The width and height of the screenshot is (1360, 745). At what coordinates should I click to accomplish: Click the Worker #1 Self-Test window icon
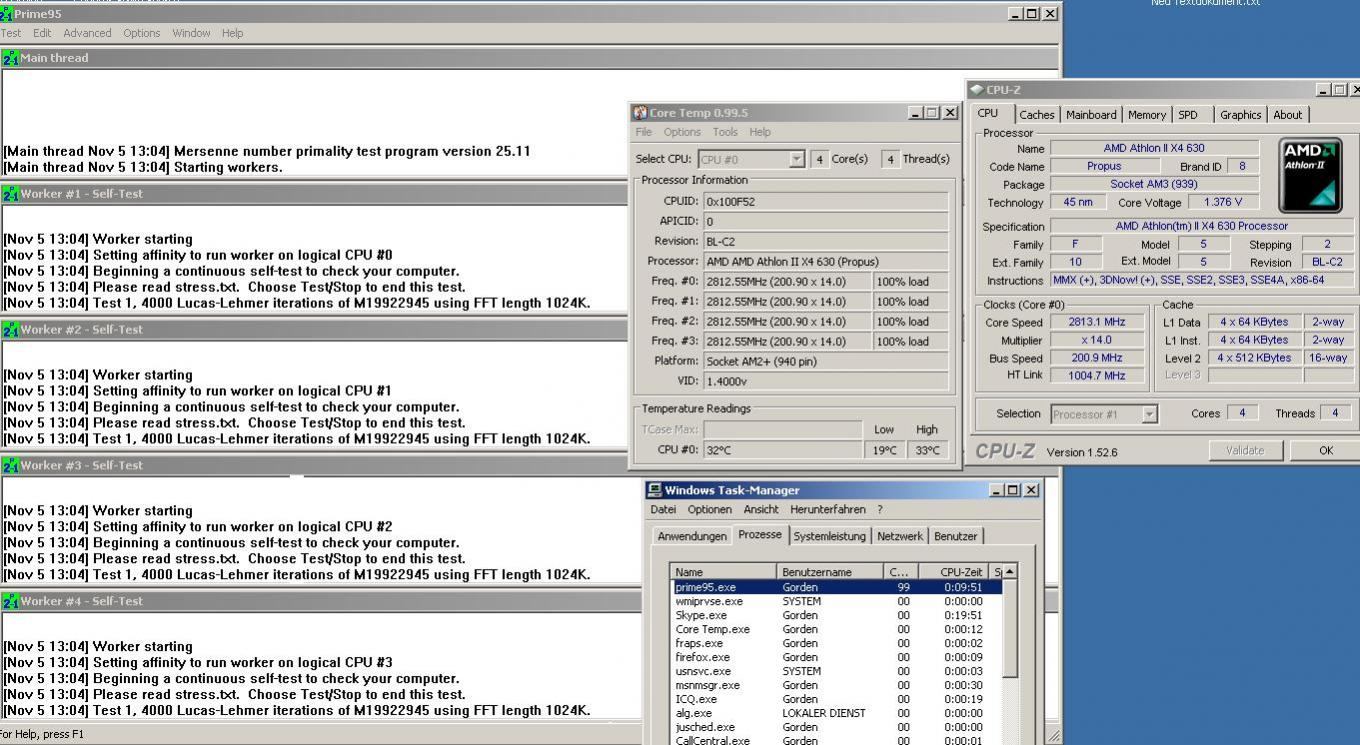pyautogui.click(x=11, y=194)
